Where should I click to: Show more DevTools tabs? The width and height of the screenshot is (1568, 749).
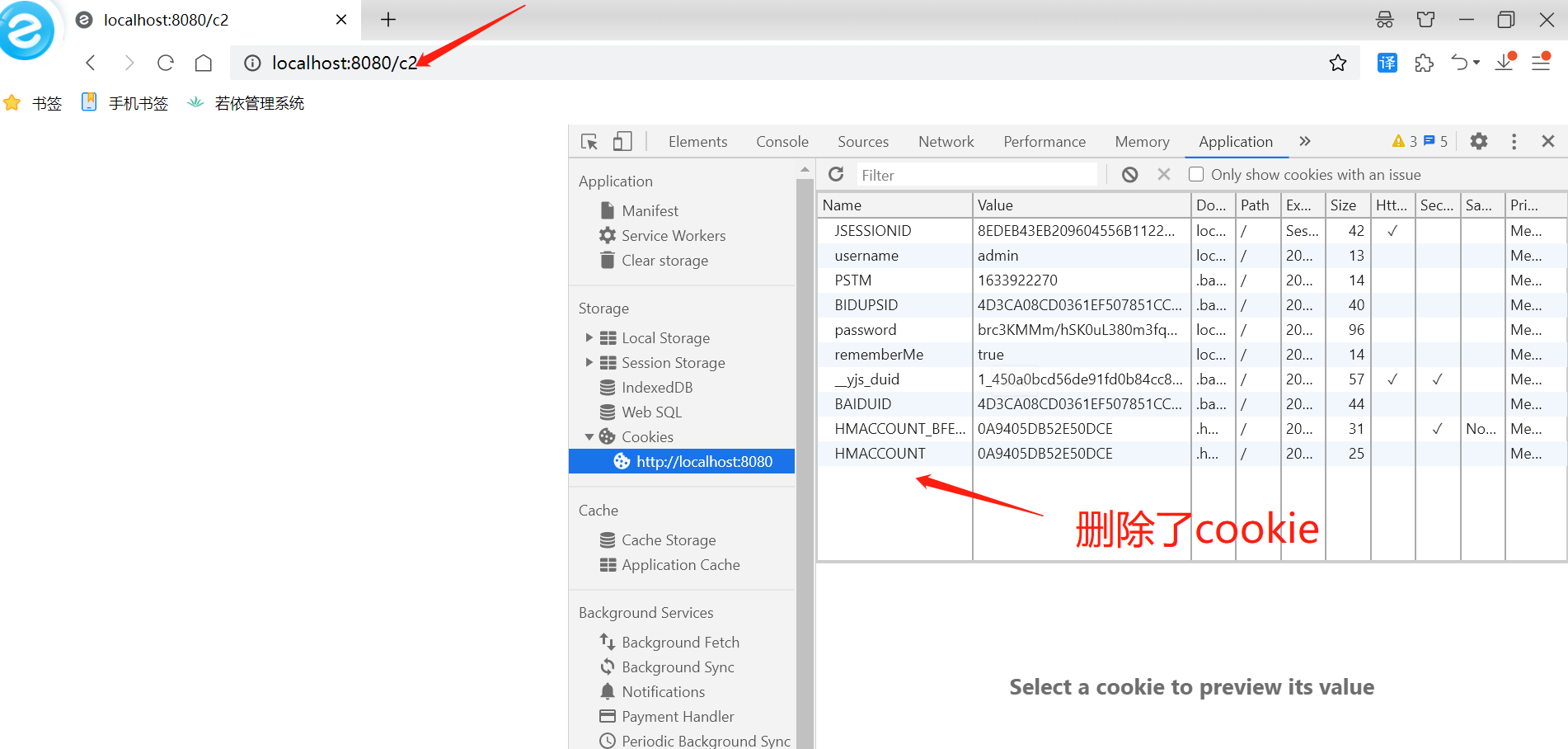(1305, 141)
